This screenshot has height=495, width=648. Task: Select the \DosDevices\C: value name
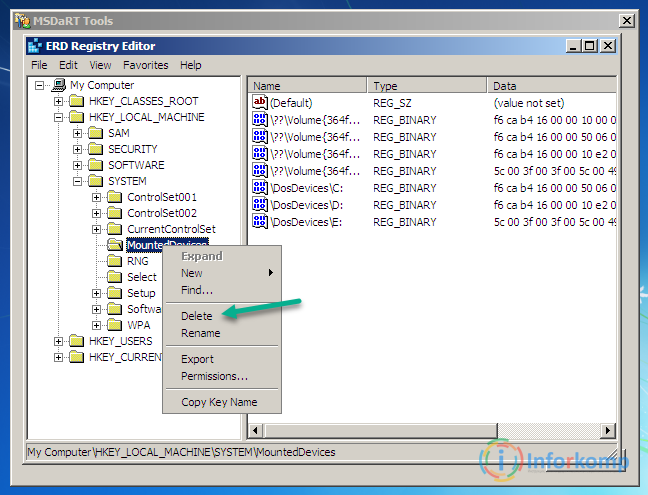(x=307, y=188)
